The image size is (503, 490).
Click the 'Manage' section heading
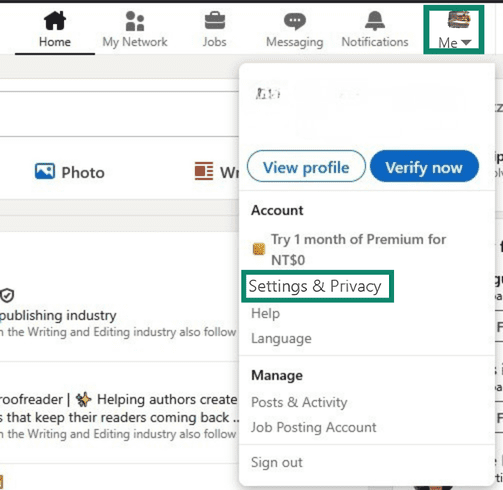[277, 375]
